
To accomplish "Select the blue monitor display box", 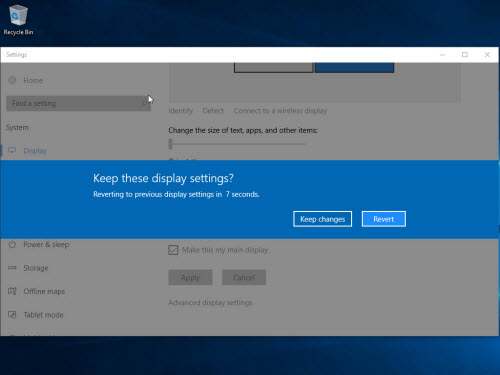I will click(x=355, y=68).
